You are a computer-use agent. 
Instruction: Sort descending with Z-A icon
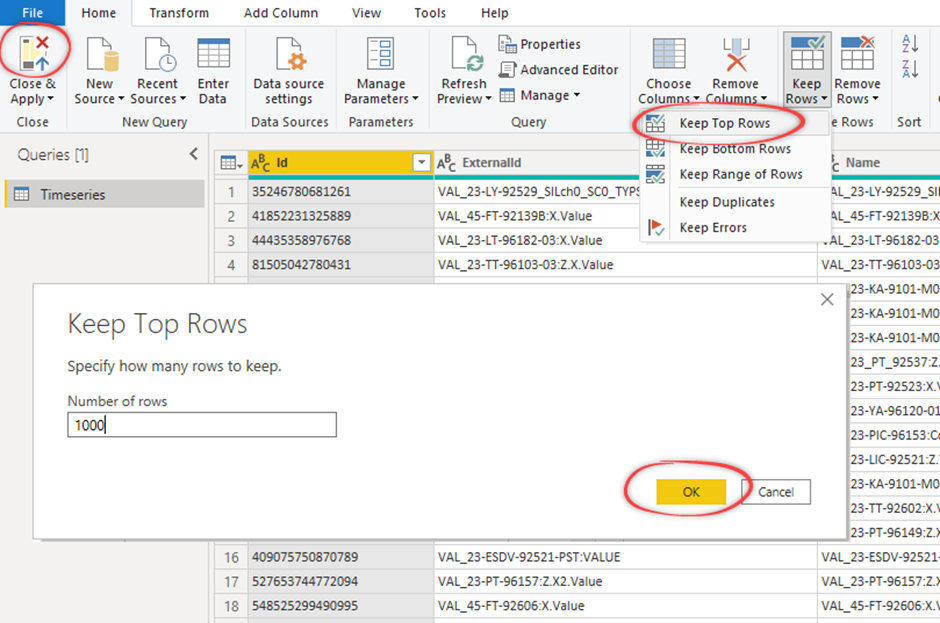pos(910,69)
